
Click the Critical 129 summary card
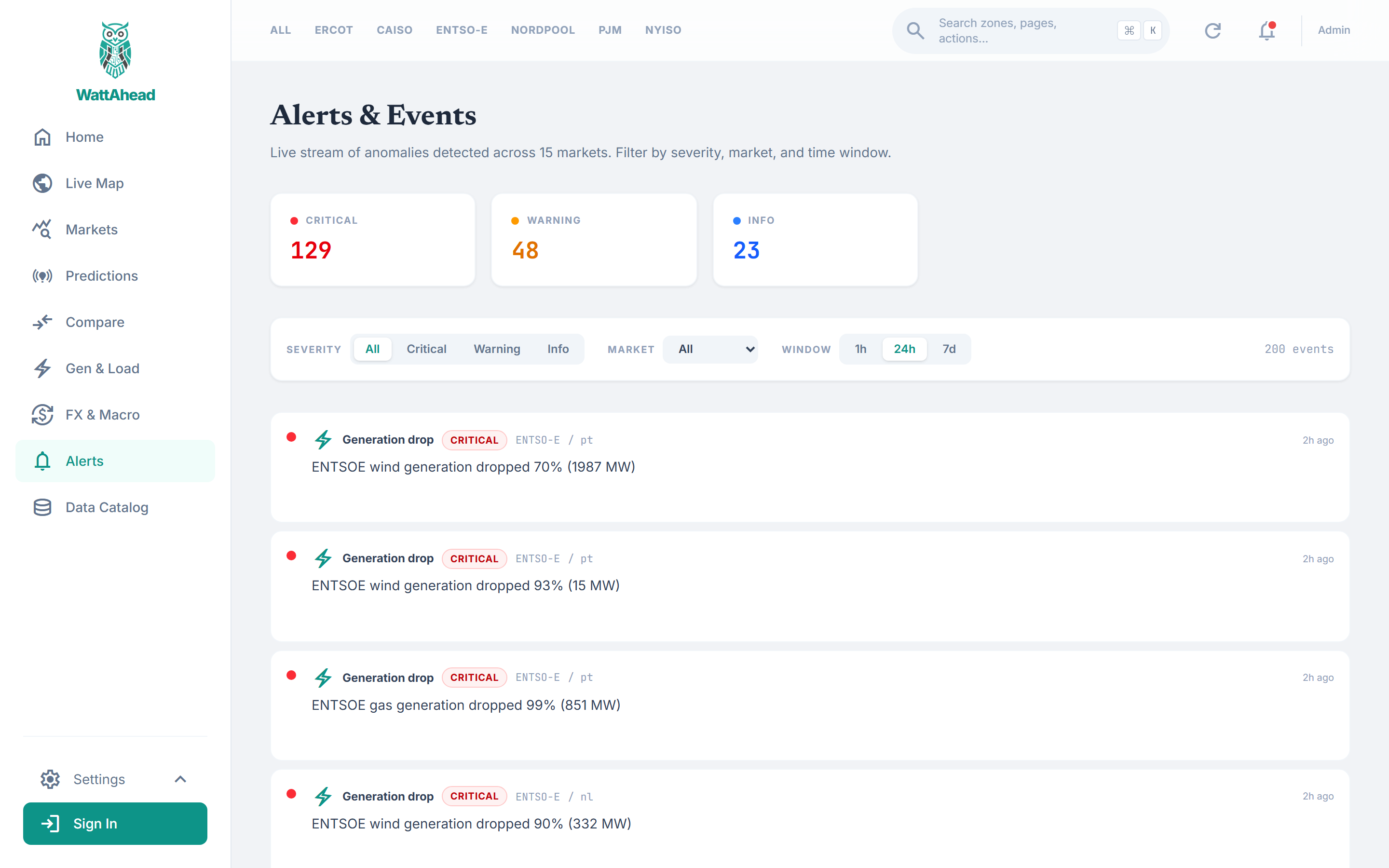click(x=373, y=240)
